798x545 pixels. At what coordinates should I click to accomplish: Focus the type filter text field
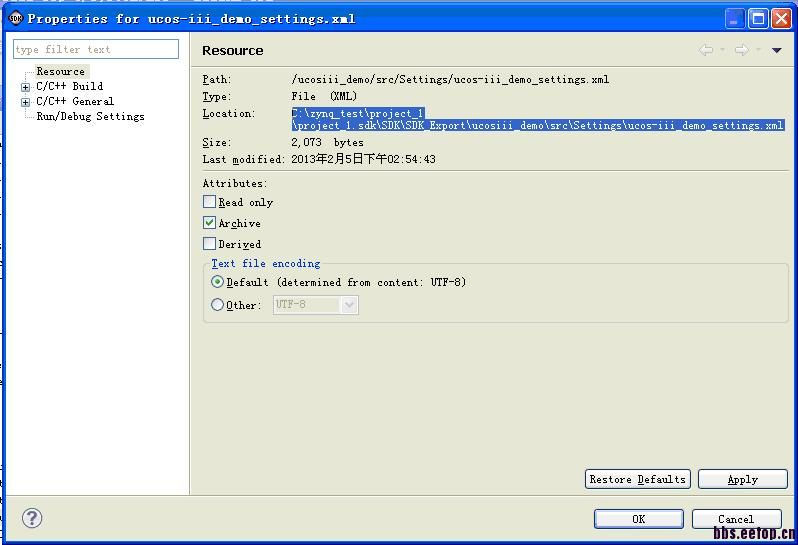point(96,49)
